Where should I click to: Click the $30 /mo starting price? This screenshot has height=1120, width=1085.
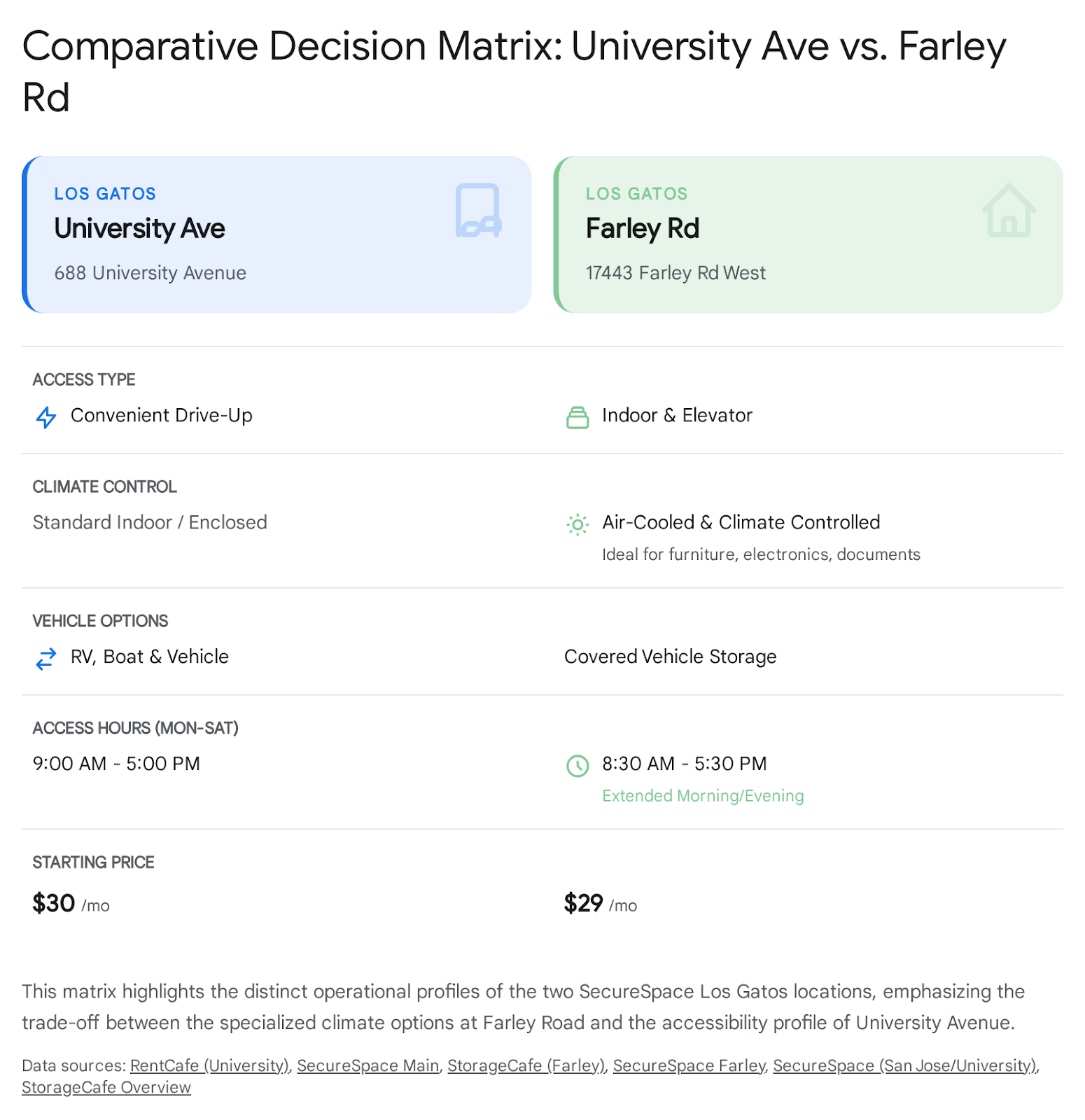click(71, 904)
